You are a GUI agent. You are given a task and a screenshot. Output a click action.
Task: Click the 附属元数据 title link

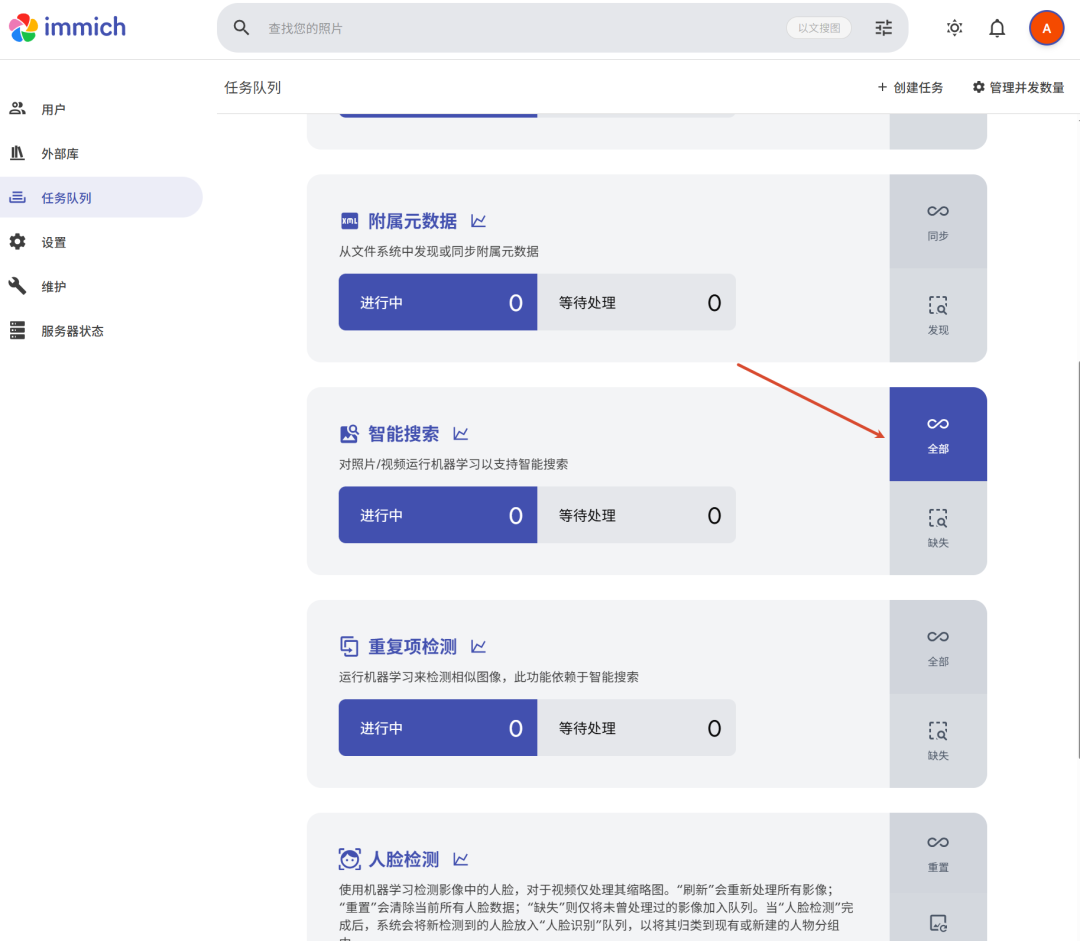(413, 221)
